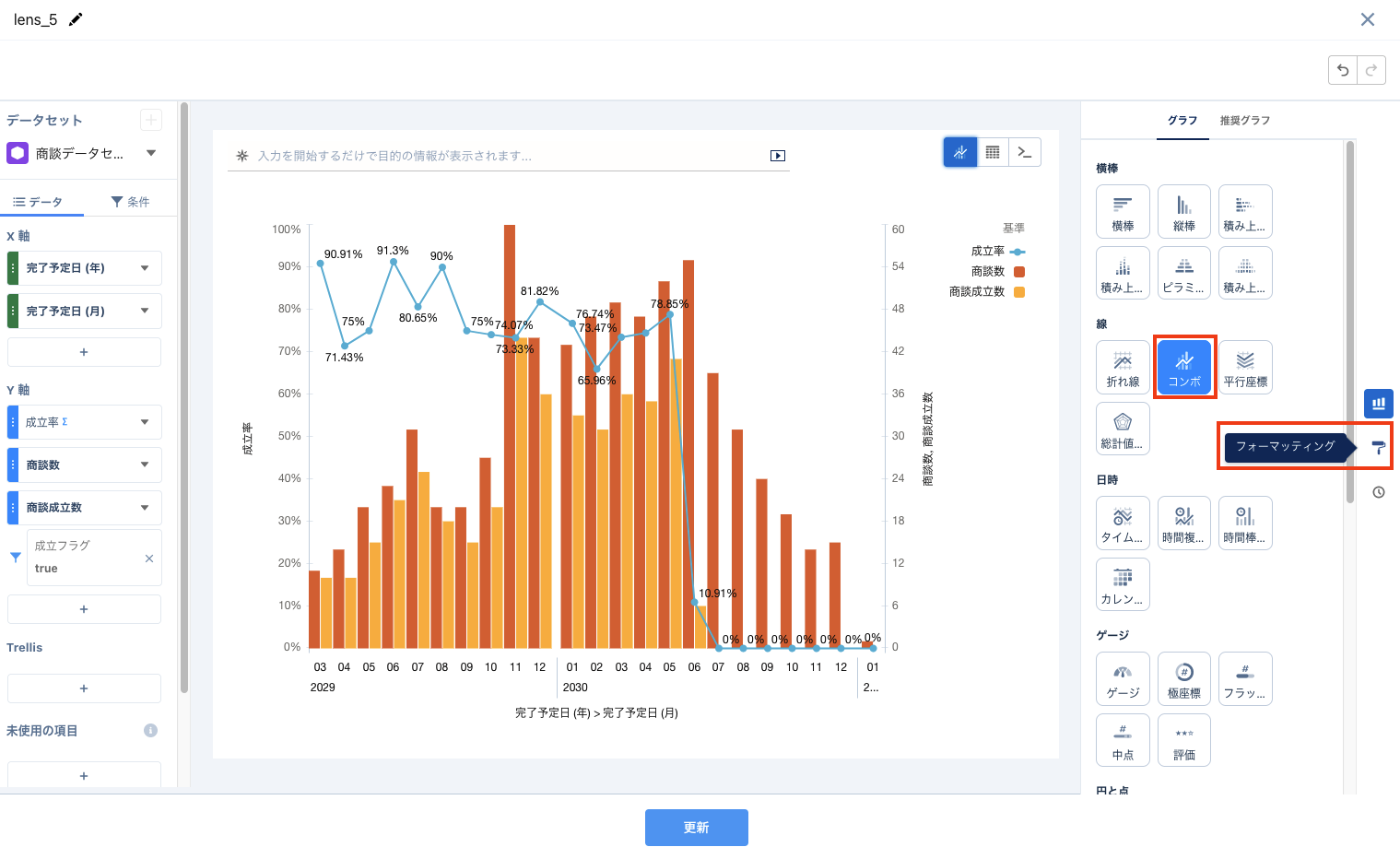The image size is (1400, 847).
Task: Open the history clock panel
Action: (x=1379, y=492)
